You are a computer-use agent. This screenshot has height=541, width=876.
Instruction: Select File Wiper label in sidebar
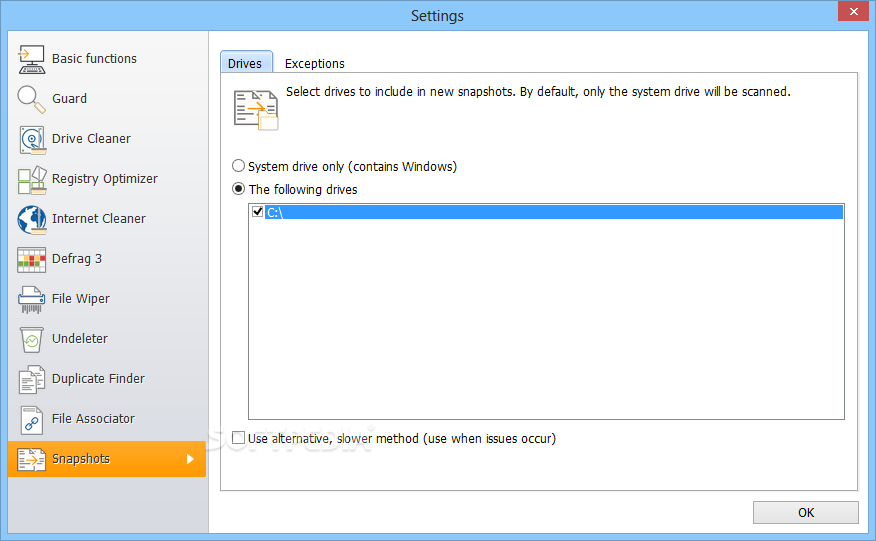coord(81,299)
